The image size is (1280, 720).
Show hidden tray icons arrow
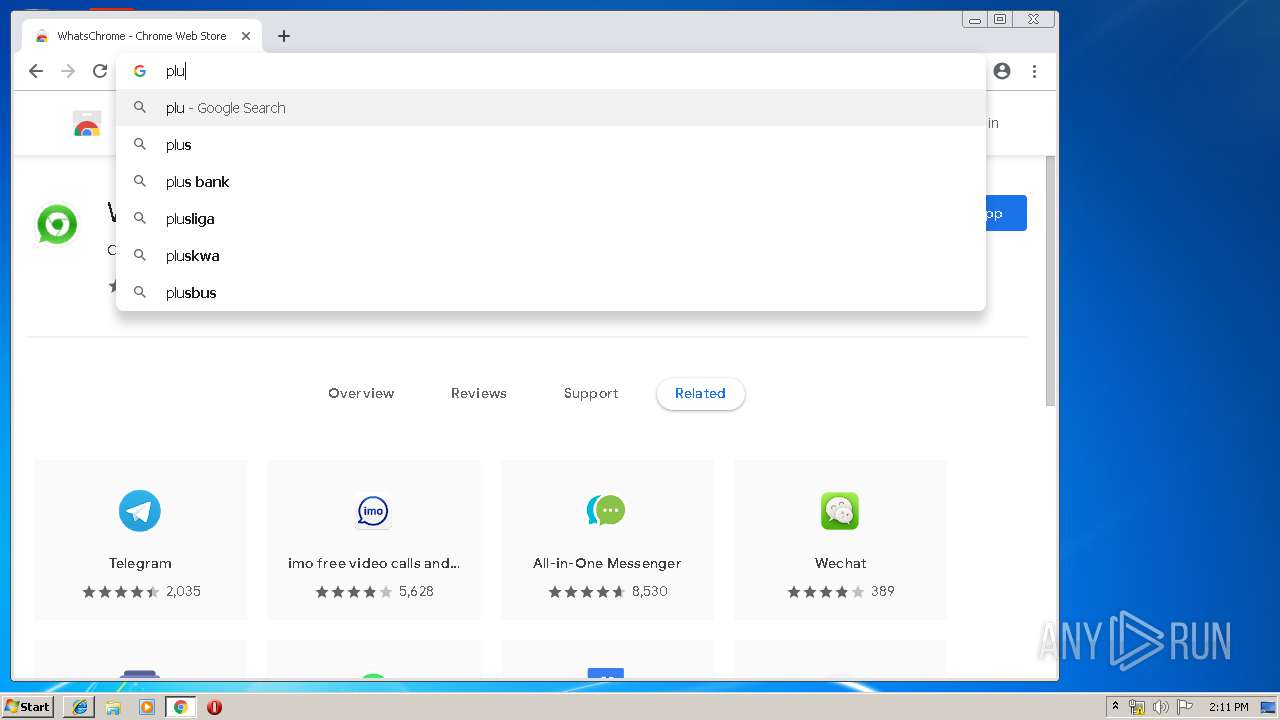click(1115, 707)
